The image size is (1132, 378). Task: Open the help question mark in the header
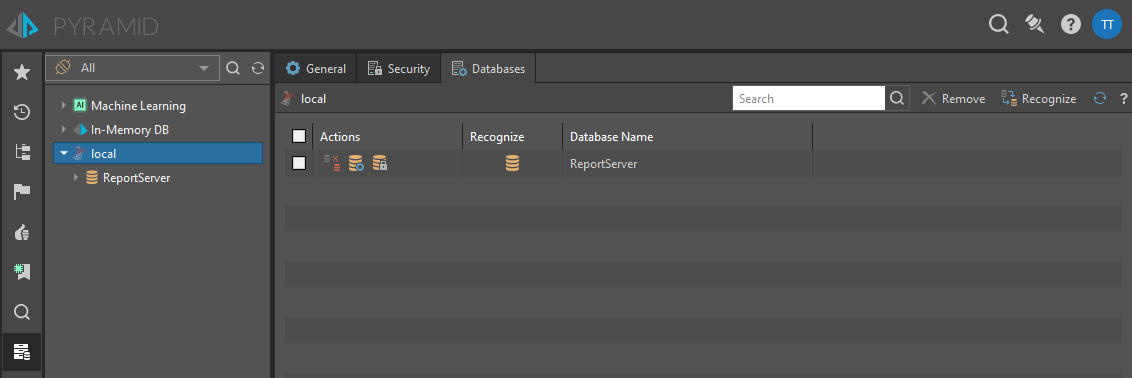[1071, 25]
